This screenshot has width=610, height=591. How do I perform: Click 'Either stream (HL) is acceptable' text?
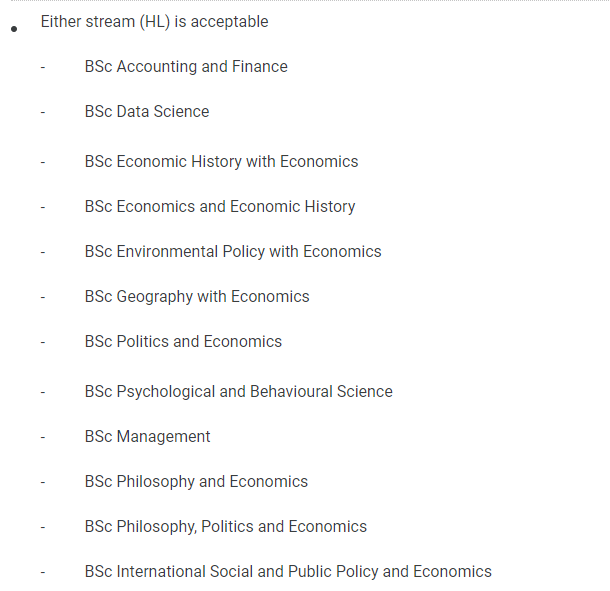154,22
